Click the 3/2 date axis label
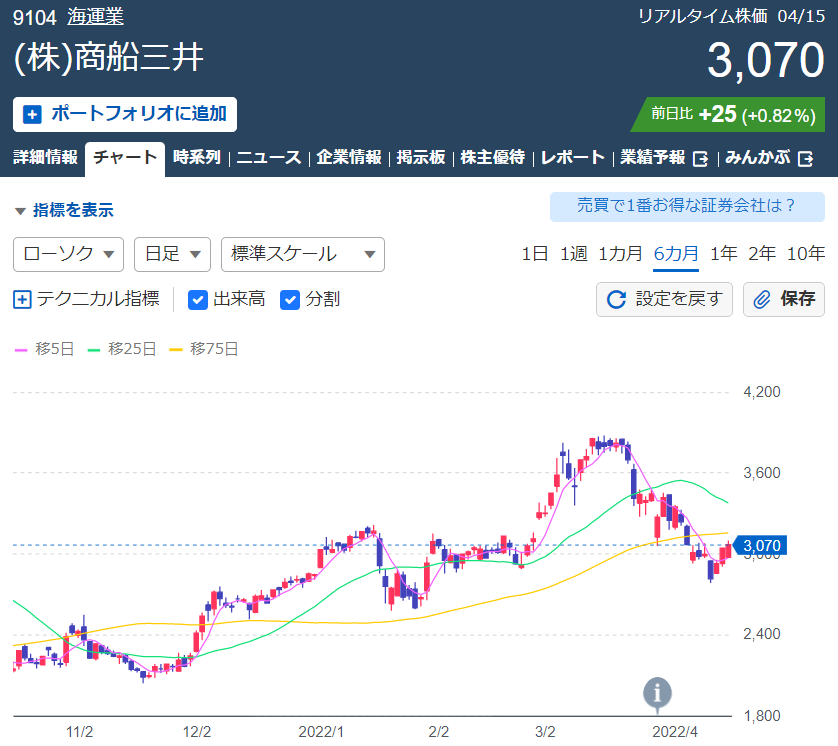Image resolution: width=838 pixels, height=746 pixels. (545, 732)
